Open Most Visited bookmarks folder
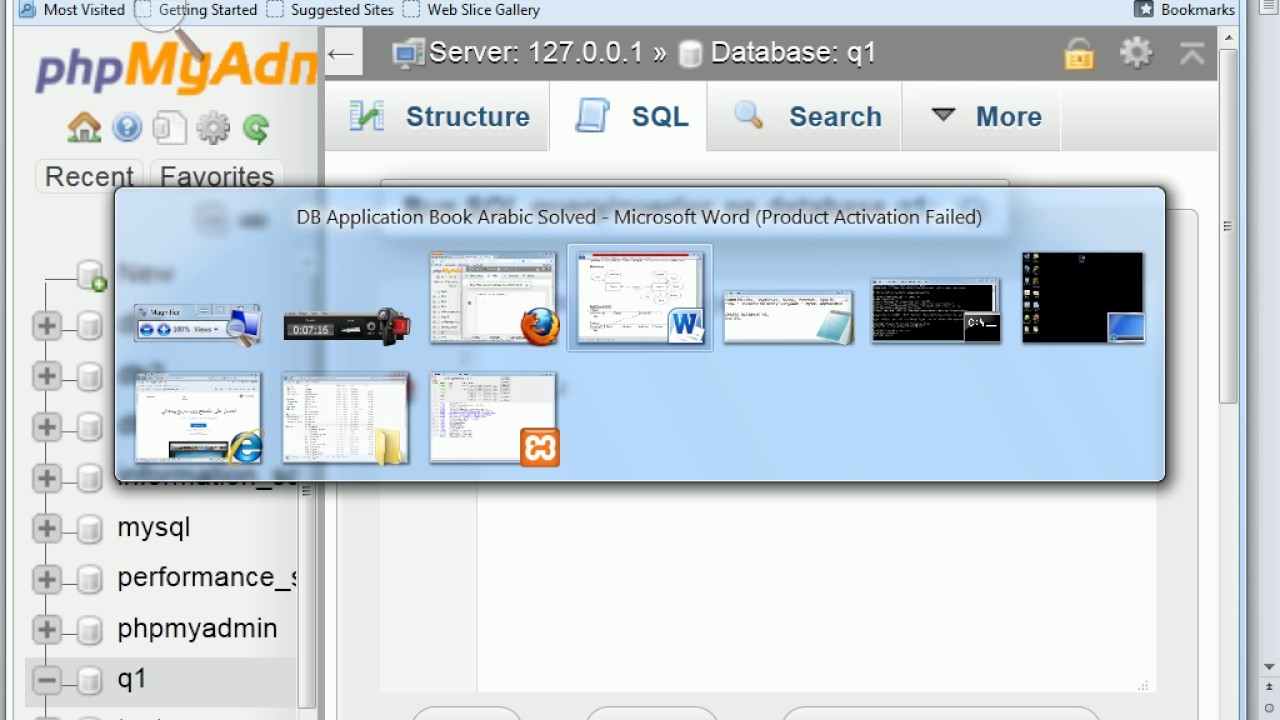 point(72,10)
